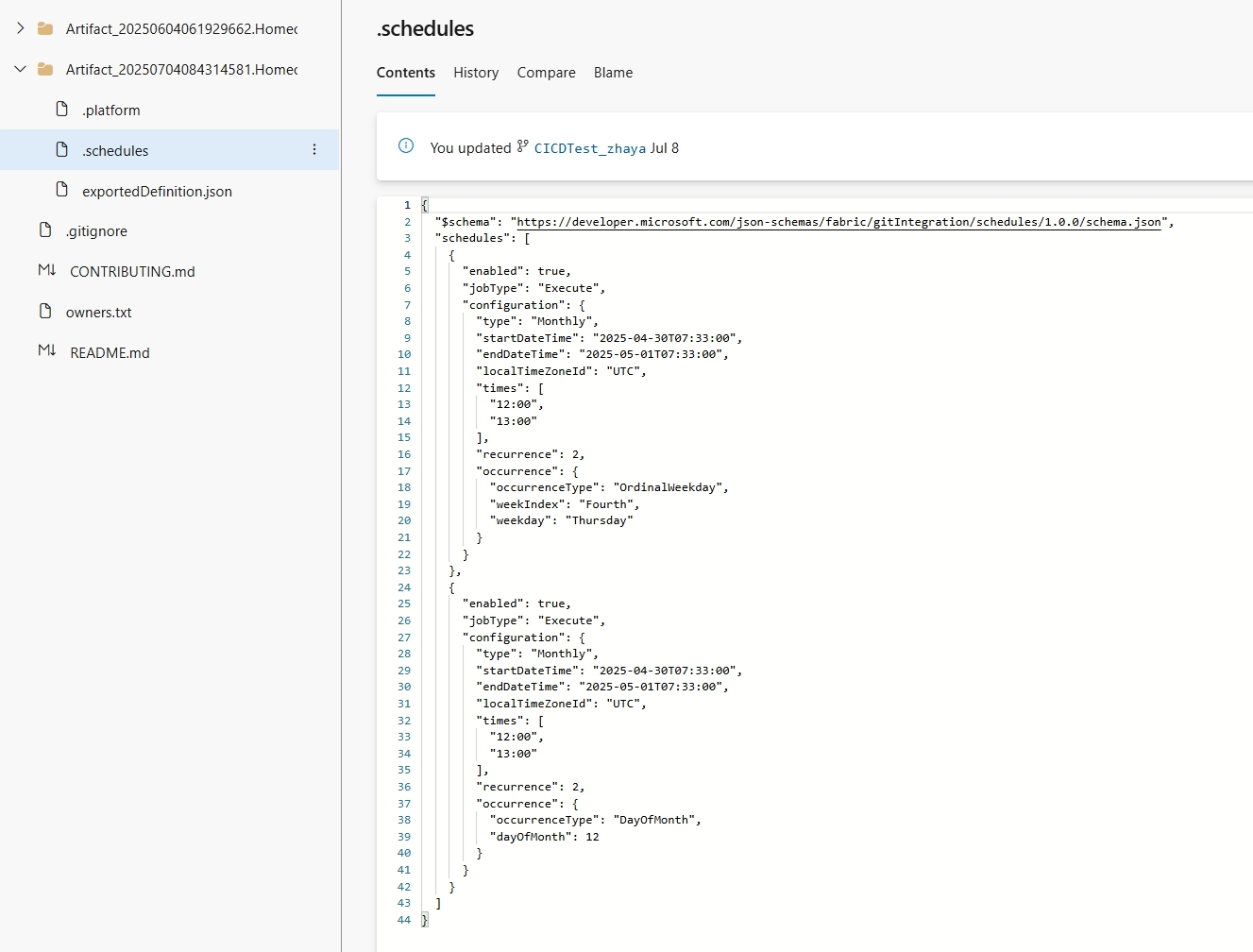Image resolution: width=1253 pixels, height=952 pixels.
Task: Click "Thursday" weekday value
Action: coord(599,520)
